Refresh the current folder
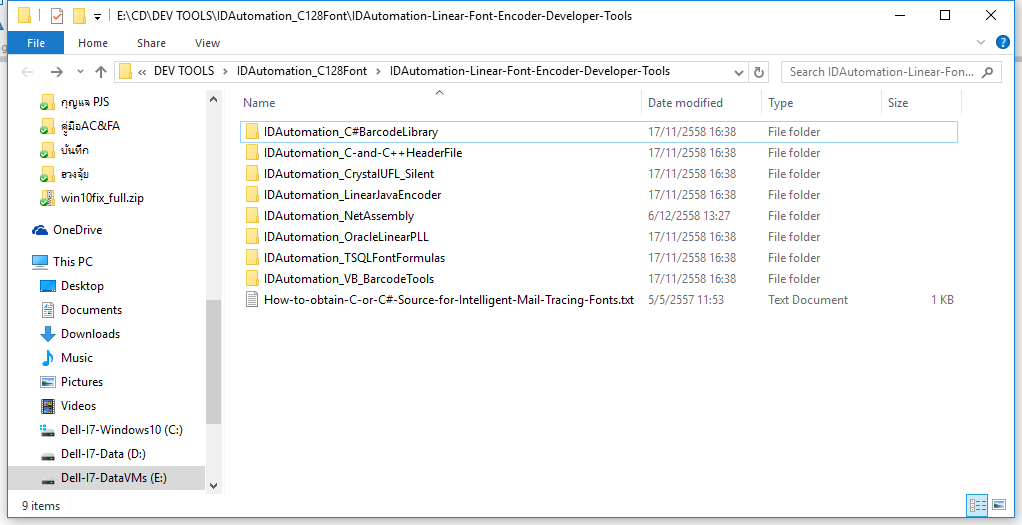 pyautogui.click(x=759, y=72)
